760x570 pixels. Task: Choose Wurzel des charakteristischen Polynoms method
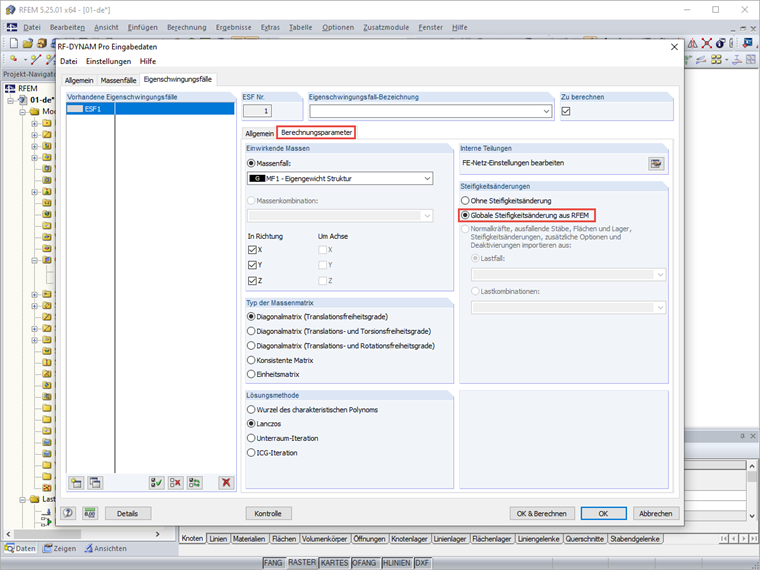251,410
